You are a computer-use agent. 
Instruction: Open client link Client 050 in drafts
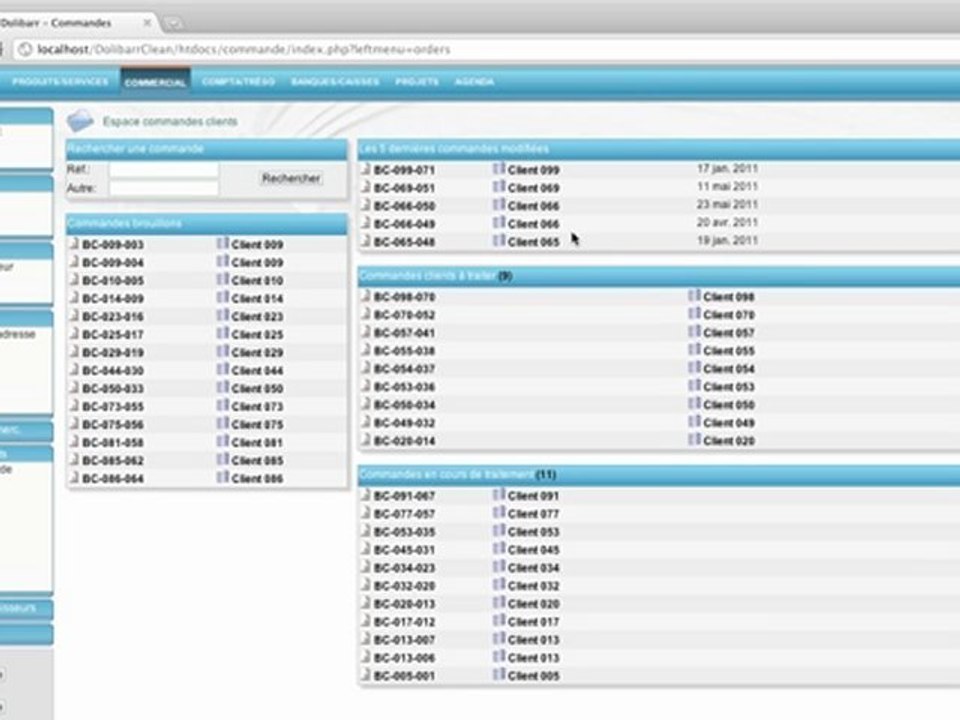pyautogui.click(x=257, y=389)
